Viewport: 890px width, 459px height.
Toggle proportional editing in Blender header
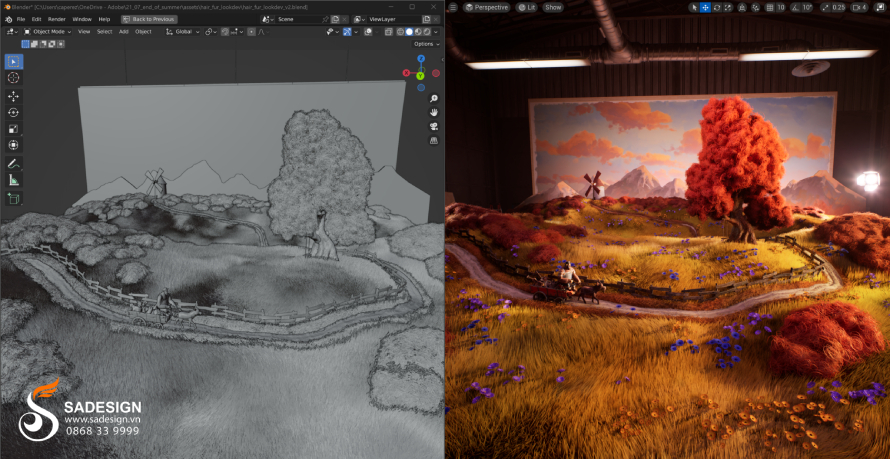coord(251,32)
